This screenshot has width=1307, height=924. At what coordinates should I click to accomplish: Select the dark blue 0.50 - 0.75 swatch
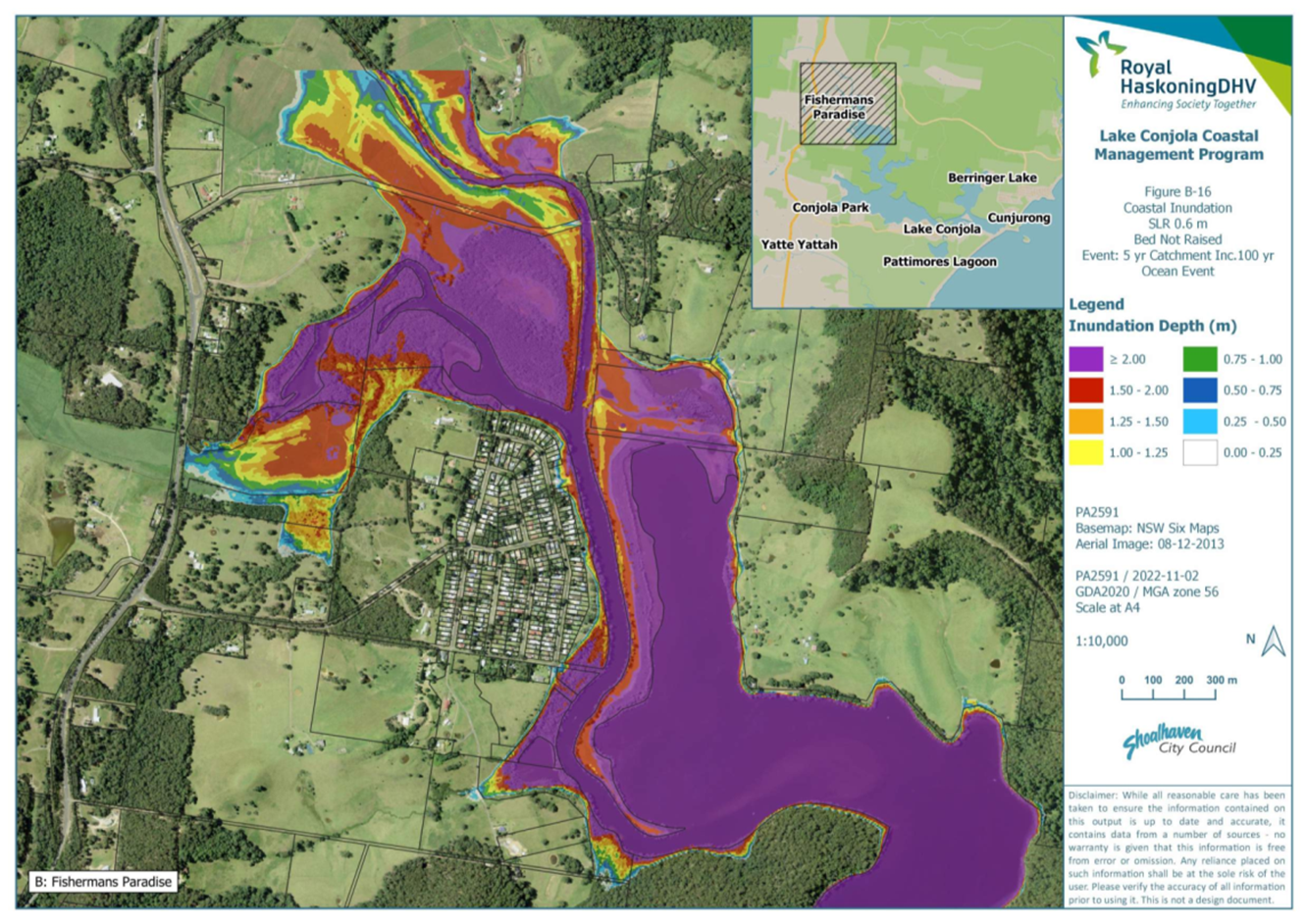(x=1199, y=390)
